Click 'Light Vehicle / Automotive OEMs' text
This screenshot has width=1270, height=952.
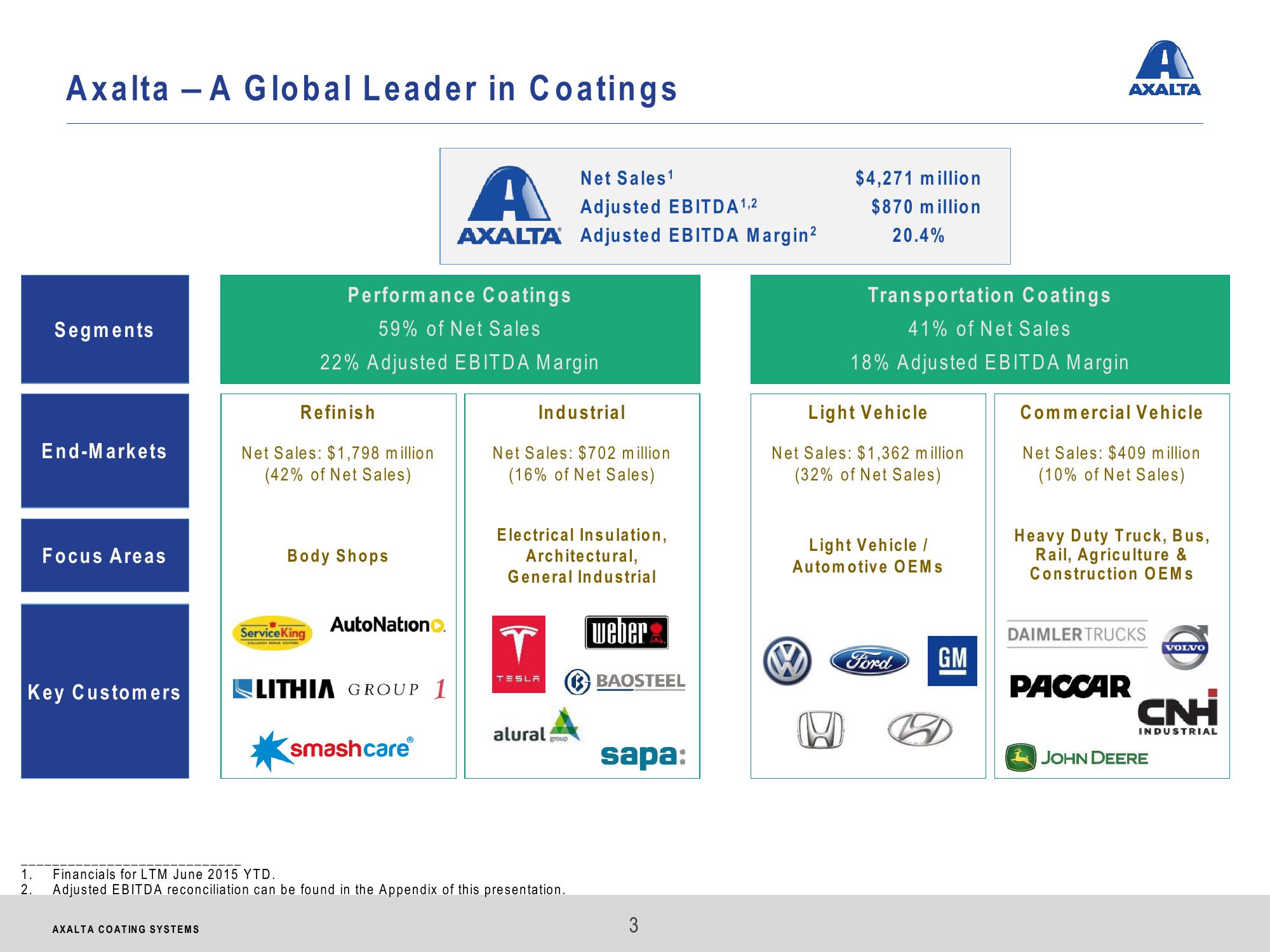click(867, 556)
